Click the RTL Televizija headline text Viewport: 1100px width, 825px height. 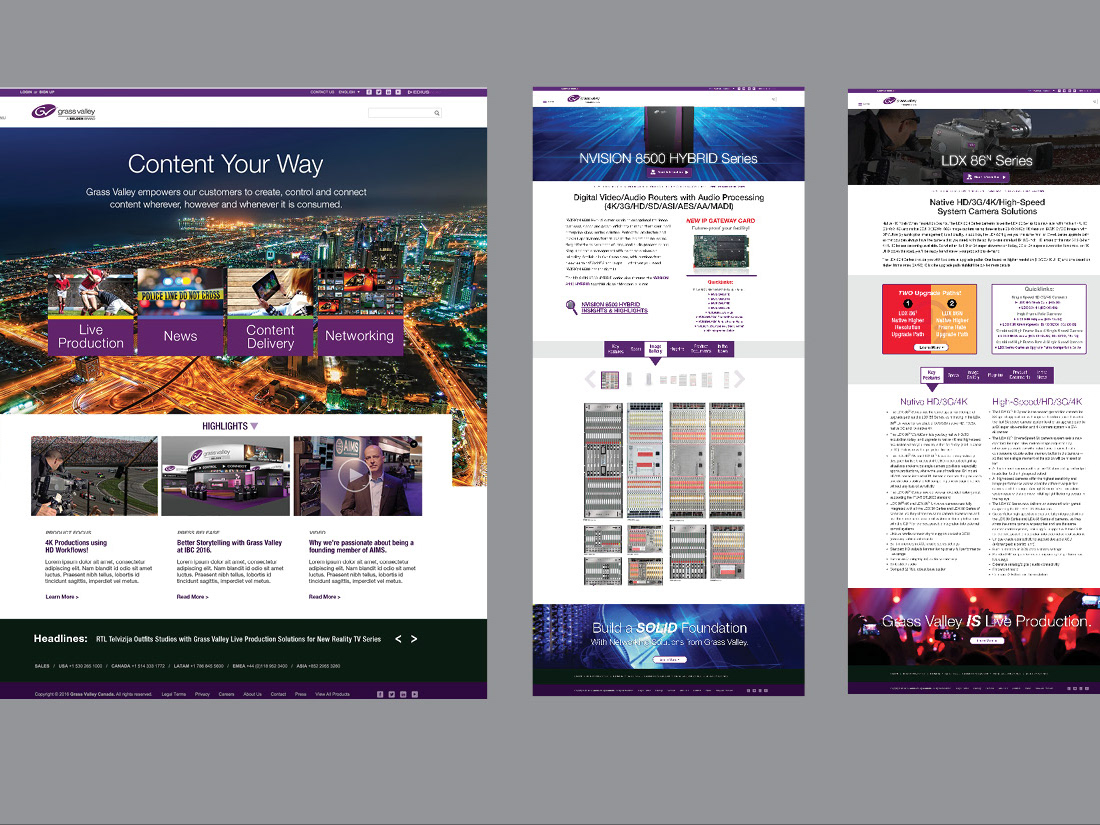click(239, 639)
